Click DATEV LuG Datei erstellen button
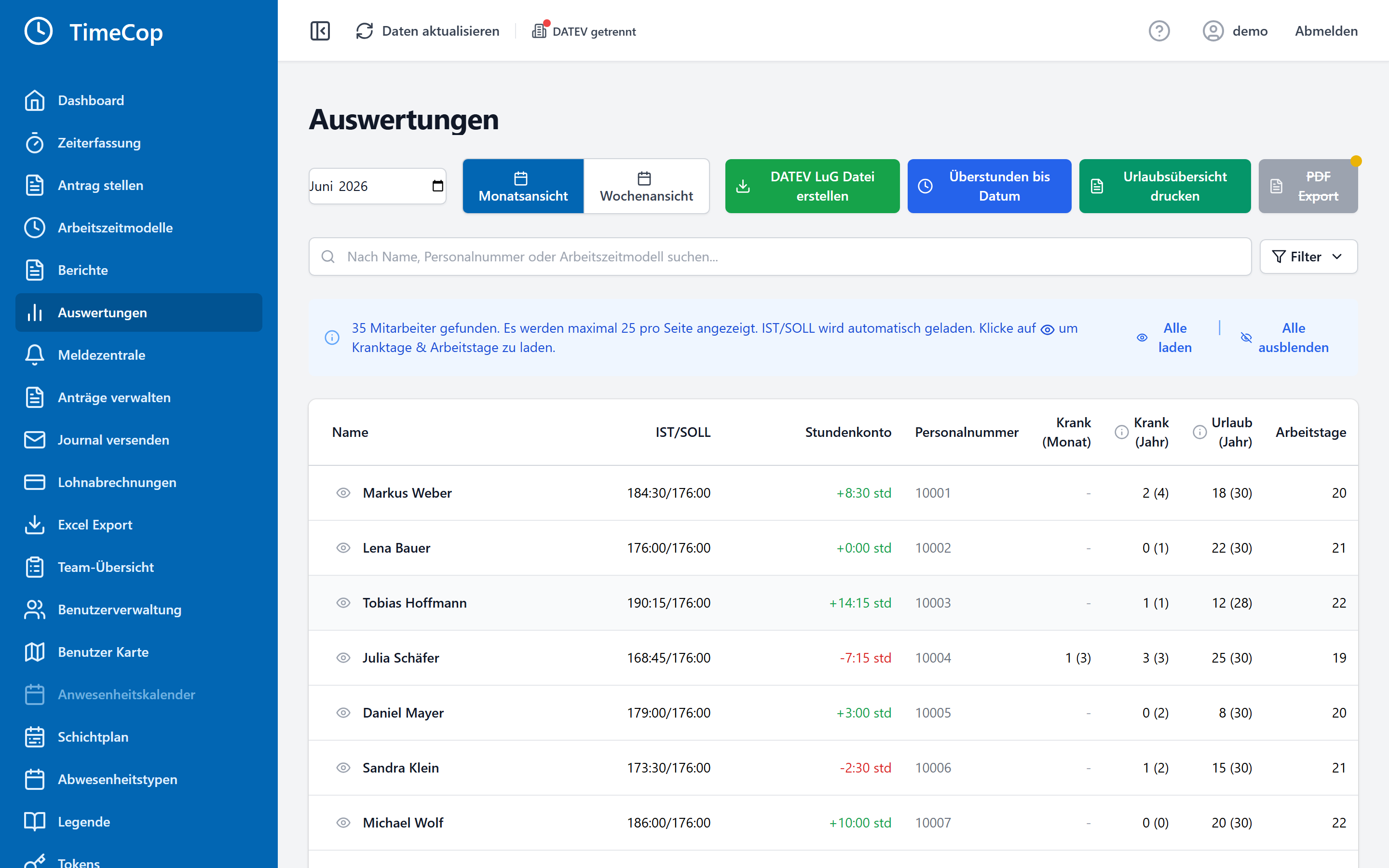The height and width of the screenshot is (868, 1389). tap(812, 186)
